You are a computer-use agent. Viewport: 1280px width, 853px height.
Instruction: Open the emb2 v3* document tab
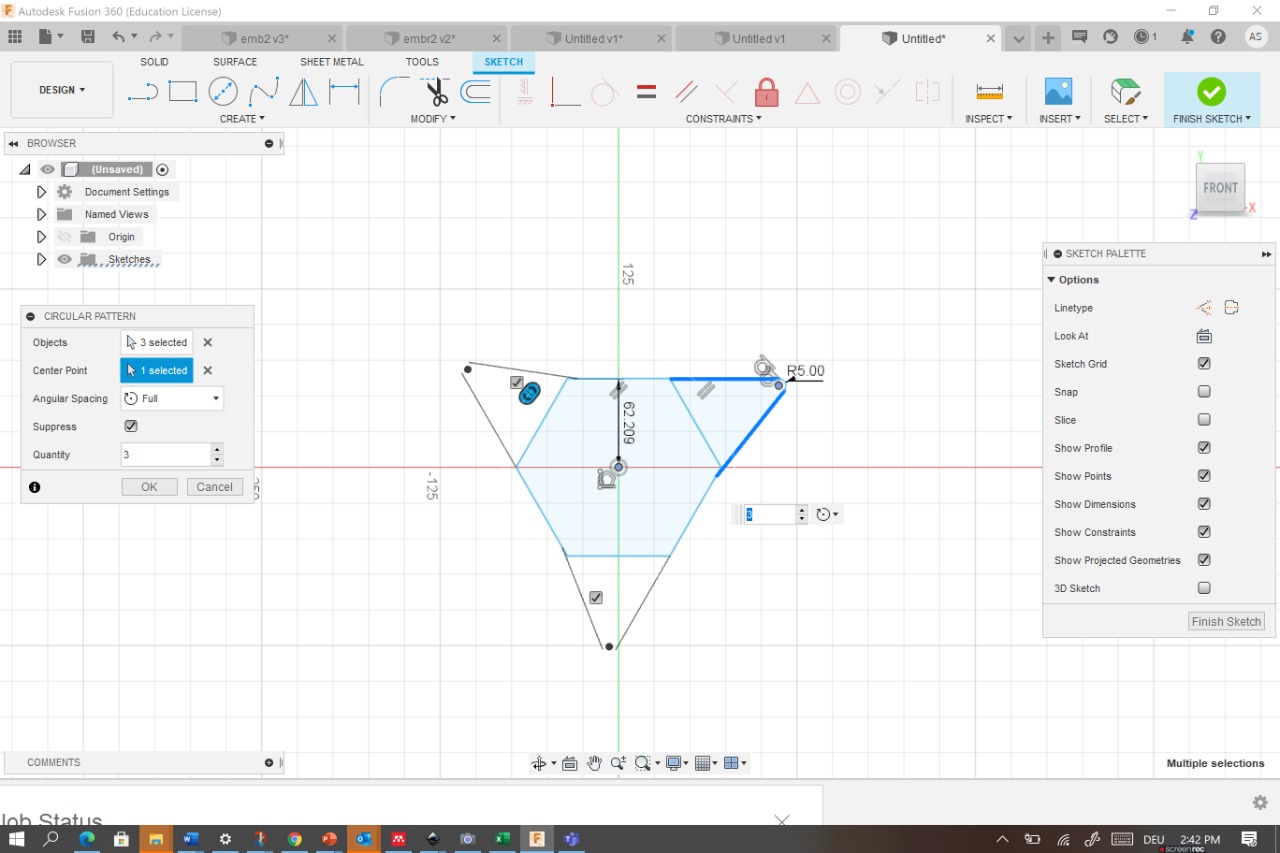[262, 38]
